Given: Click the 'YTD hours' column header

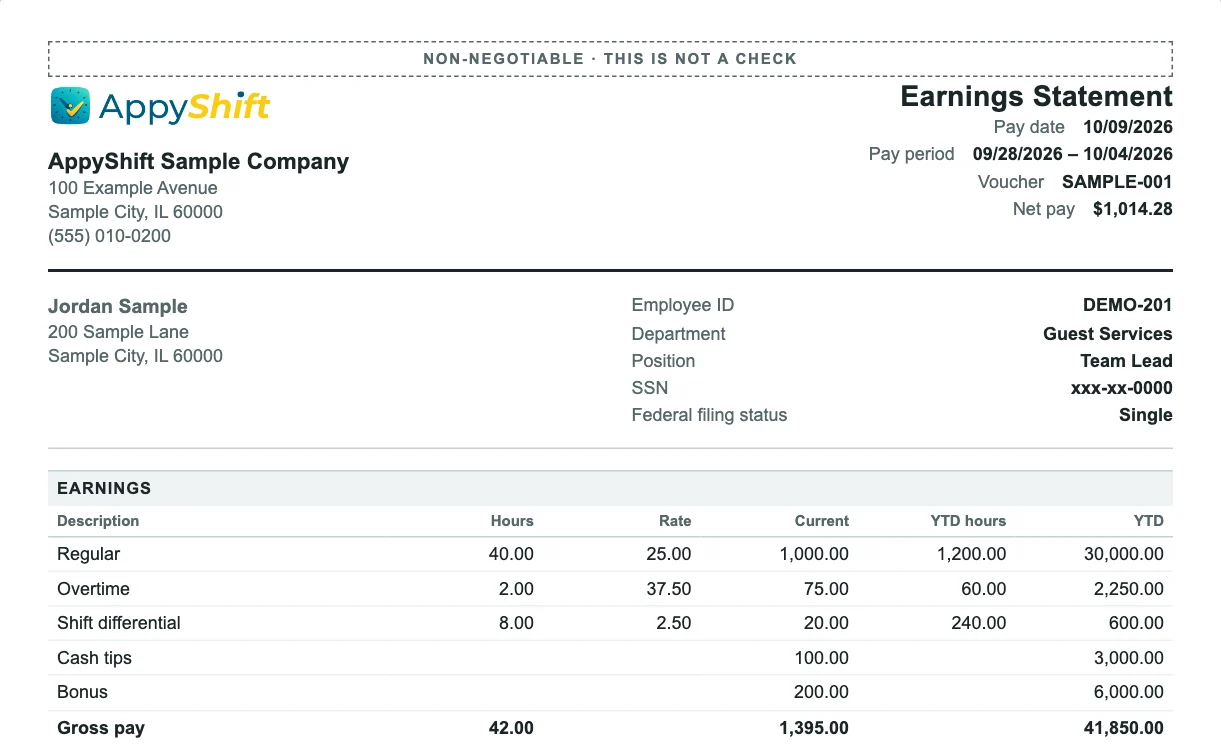Looking at the screenshot, I should click(x=968, y=521).
